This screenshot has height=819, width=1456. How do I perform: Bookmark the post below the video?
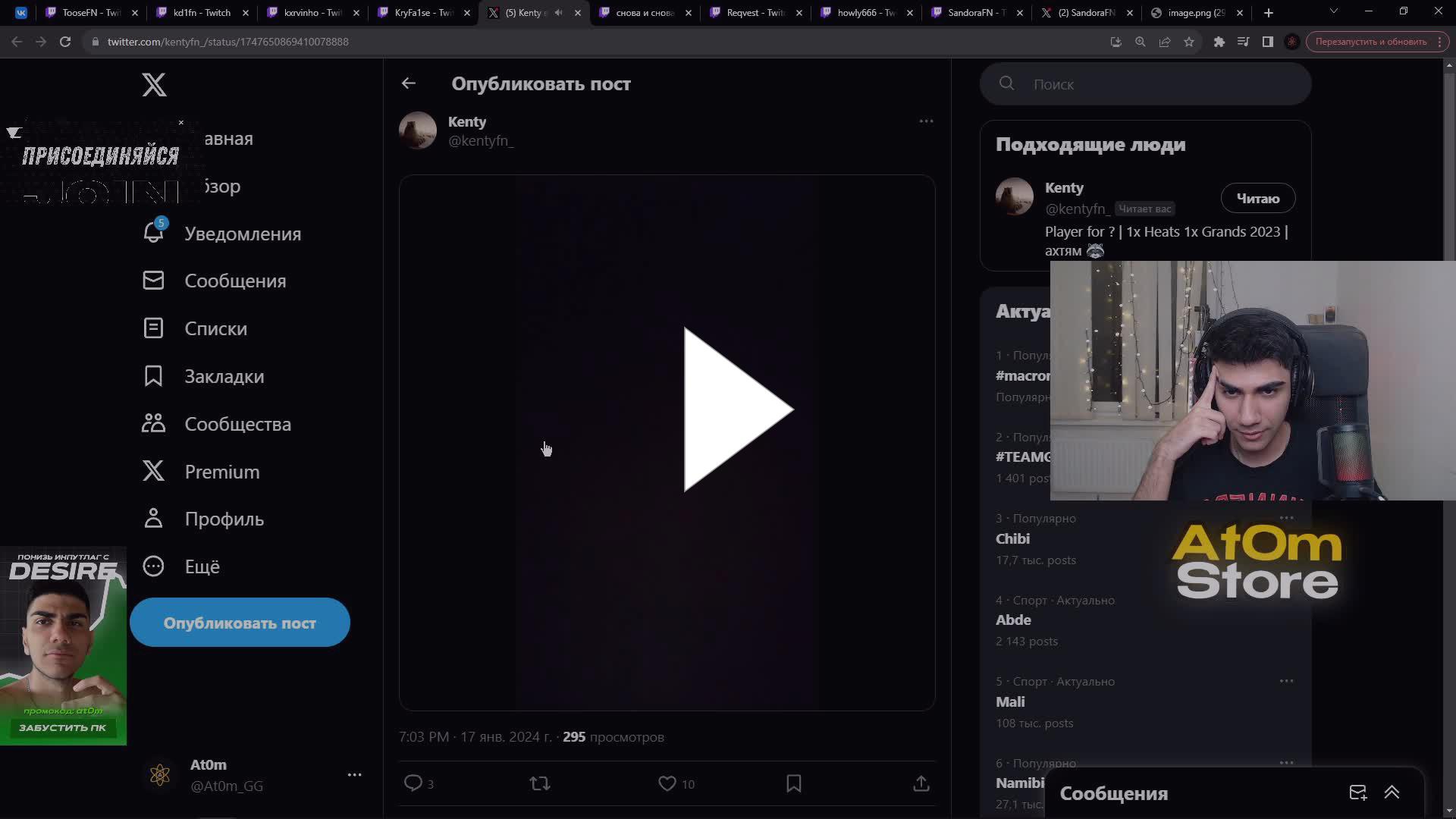(793, 783)
